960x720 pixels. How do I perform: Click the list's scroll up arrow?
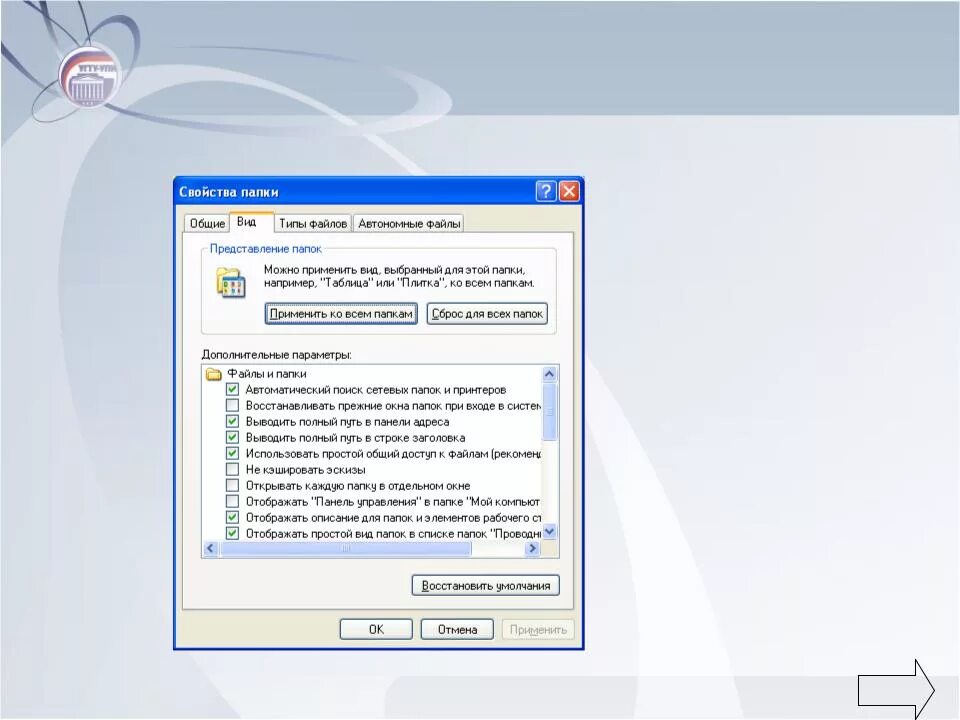[x=549, y=373]
